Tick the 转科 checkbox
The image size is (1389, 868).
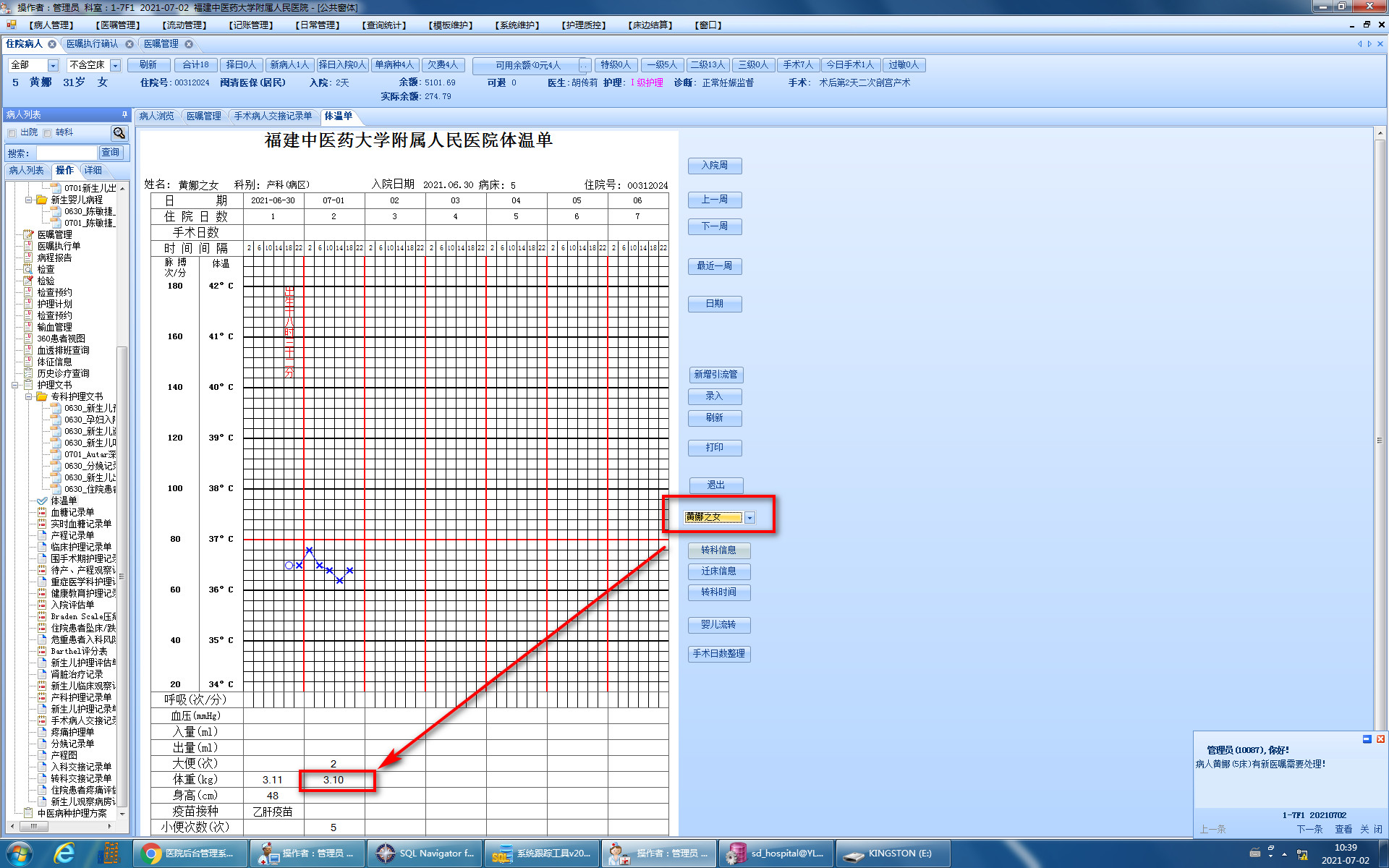click(x=48, y=133)
